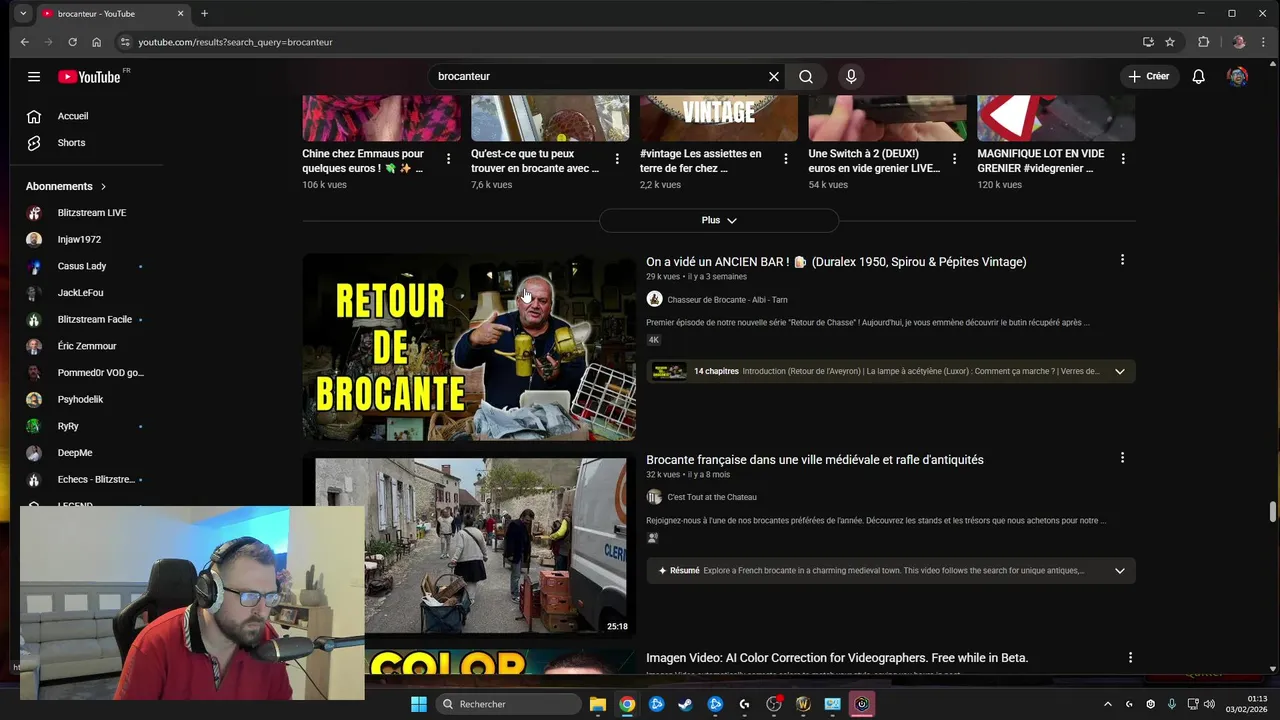The image size is (1280, 720).
Task: Open the YouTube hamburger guide menu
Action: point(34,77)
